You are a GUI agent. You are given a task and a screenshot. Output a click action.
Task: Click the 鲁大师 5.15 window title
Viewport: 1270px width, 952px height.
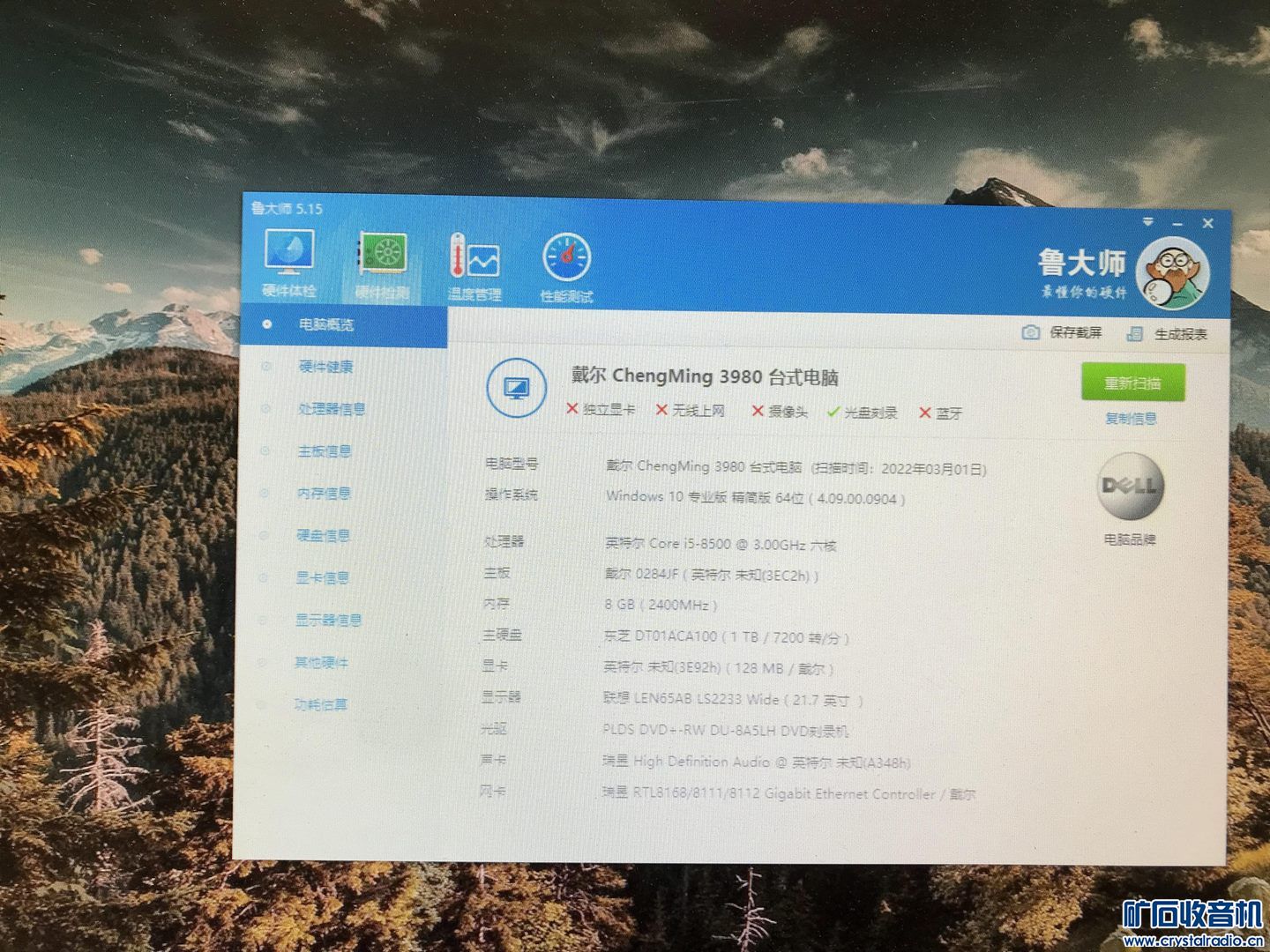point(287,209)
